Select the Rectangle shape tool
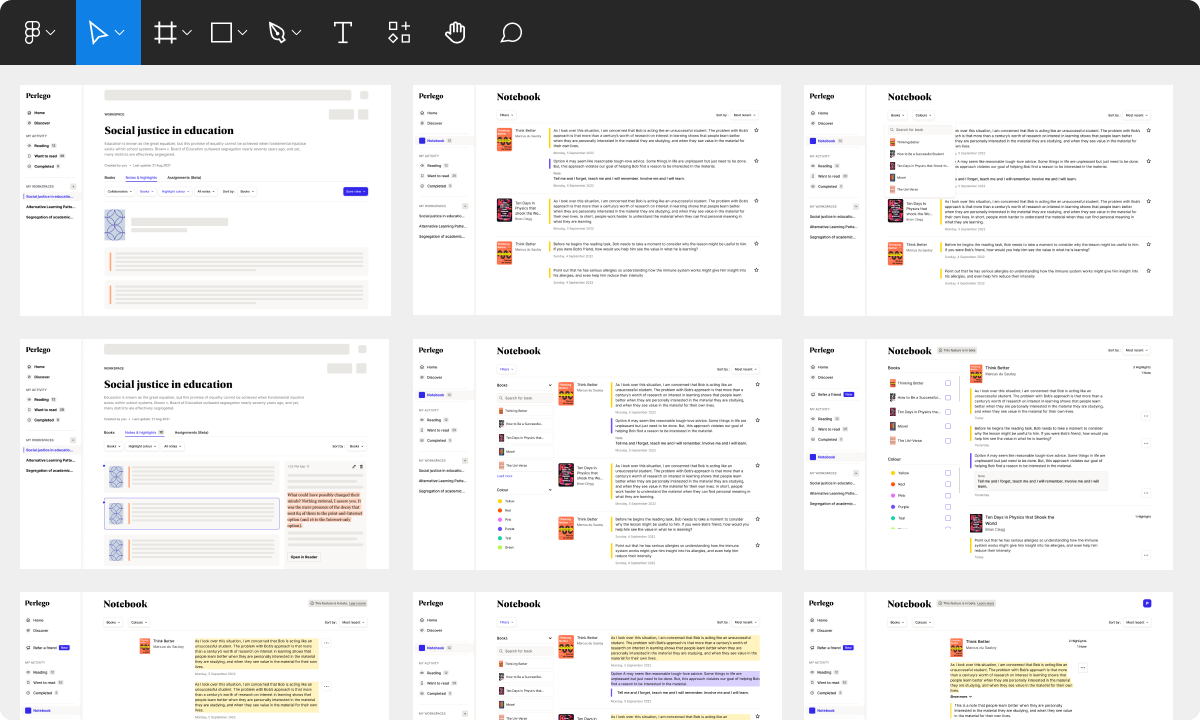Viewport: 1200px width, 720px height. click(221, 32)
